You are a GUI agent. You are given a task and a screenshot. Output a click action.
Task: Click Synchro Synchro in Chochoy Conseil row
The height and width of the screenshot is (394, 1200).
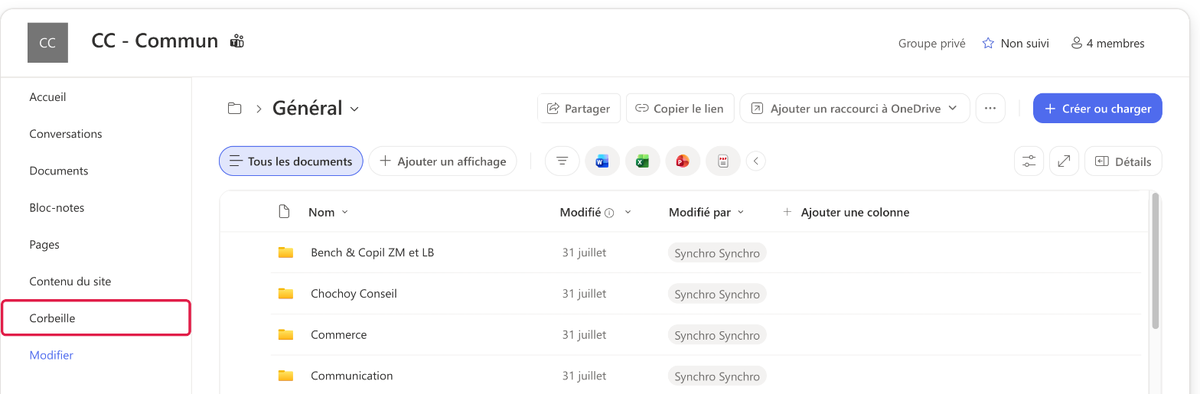pos(717,294)
